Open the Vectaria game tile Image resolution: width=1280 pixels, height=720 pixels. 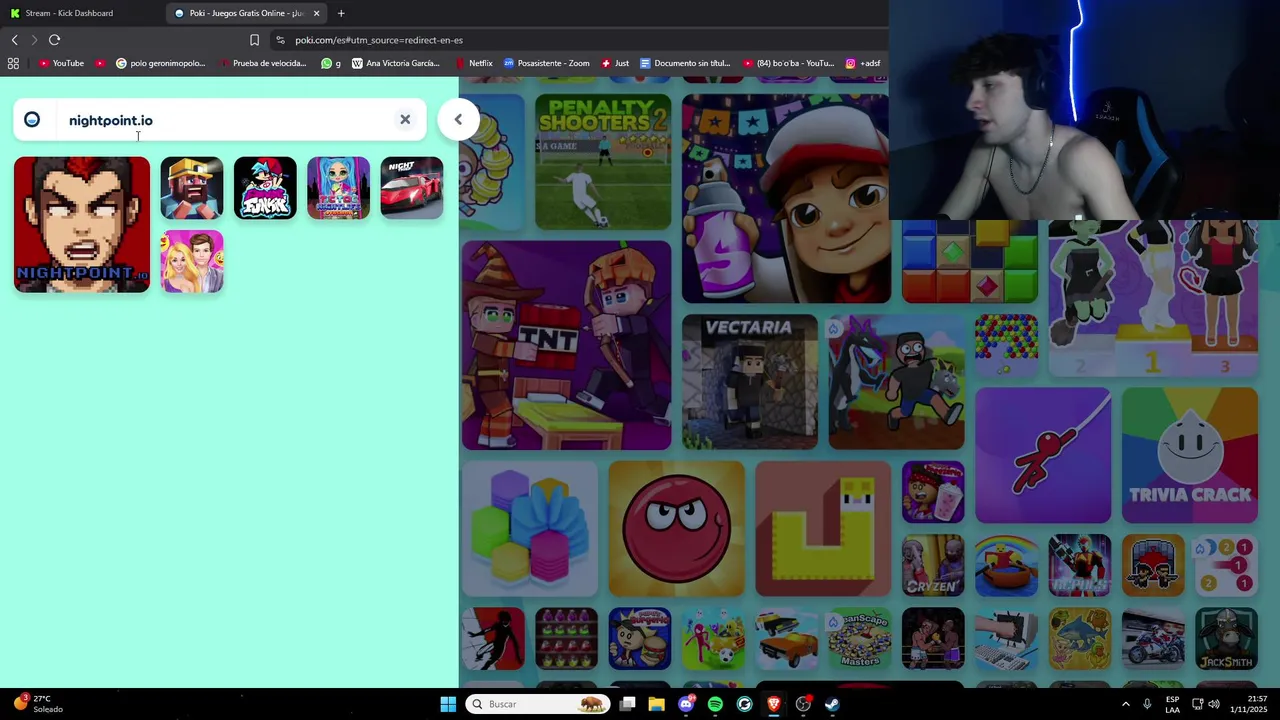point(750,382)
